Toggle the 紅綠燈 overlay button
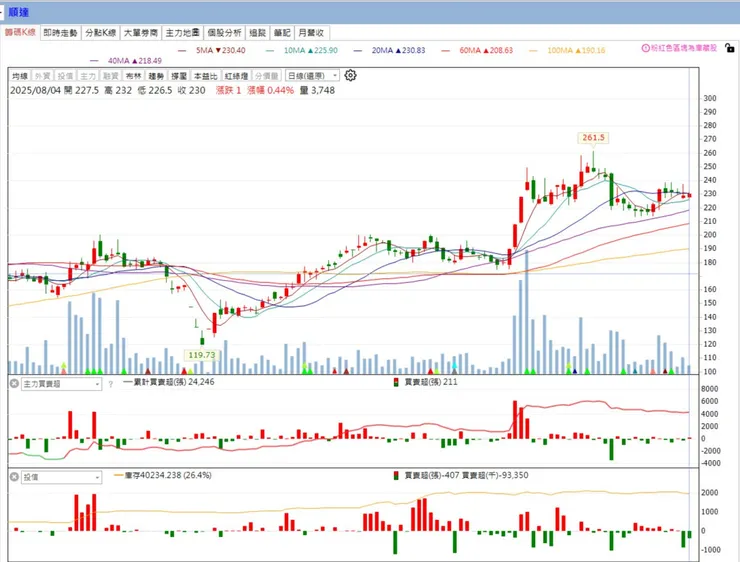The width and height of the screenshot is (740, 562). click(236, 75)
